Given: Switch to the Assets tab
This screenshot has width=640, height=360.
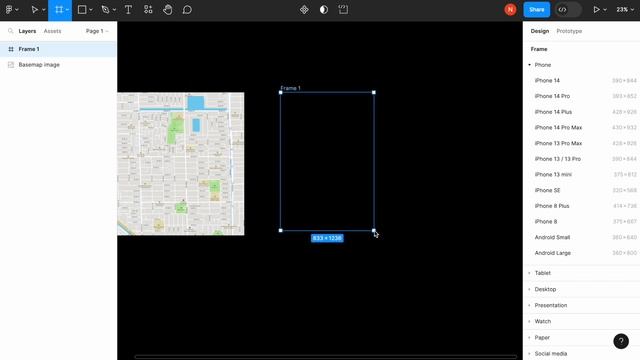Looking at the screenshot, I should (x=52, y=31).
